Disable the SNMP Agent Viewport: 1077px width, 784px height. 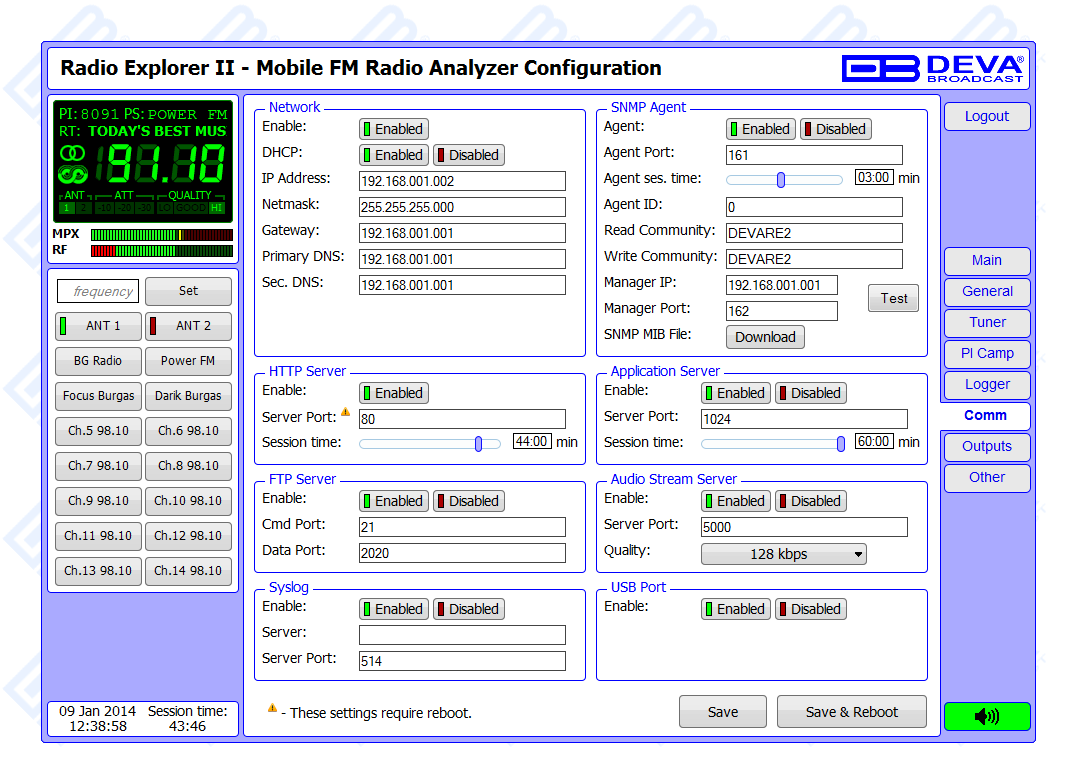tap(835, 129)
